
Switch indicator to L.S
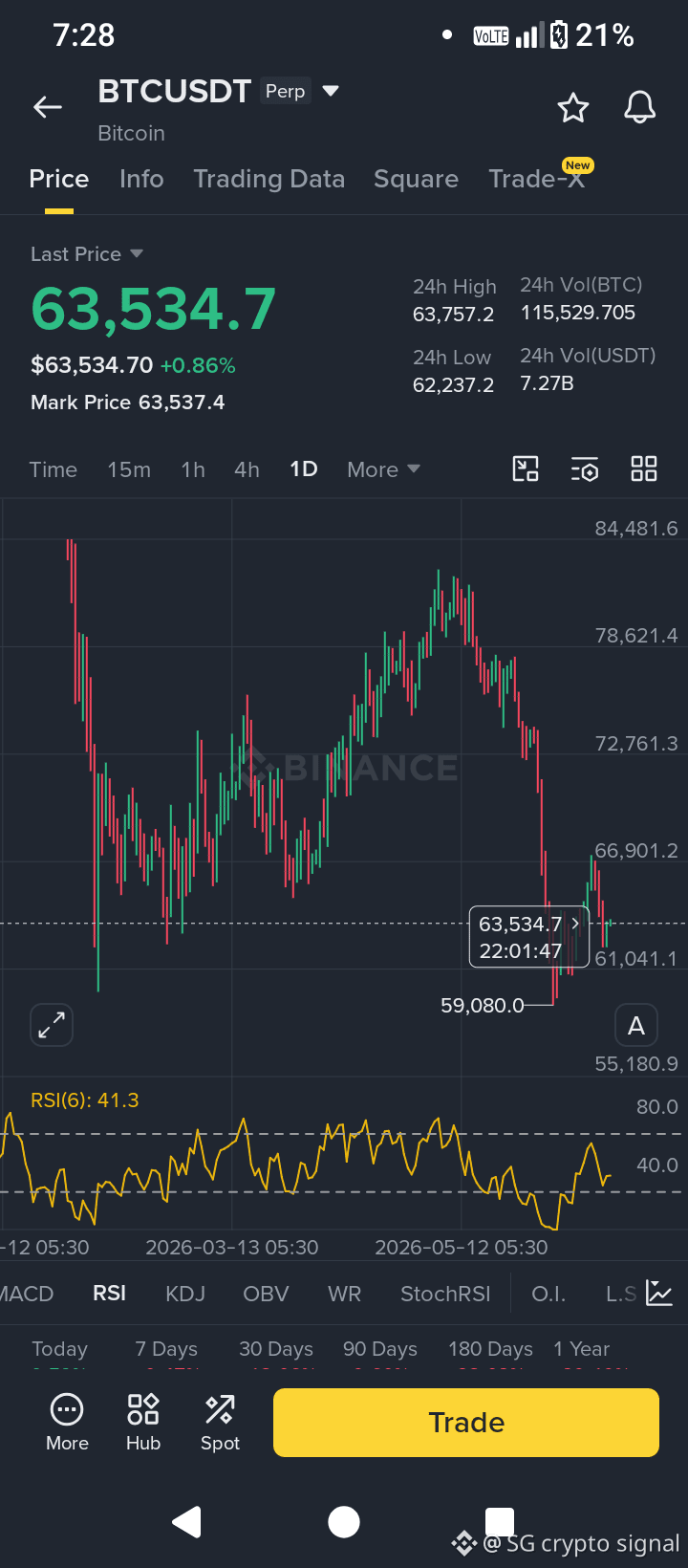coord(621,1294)
